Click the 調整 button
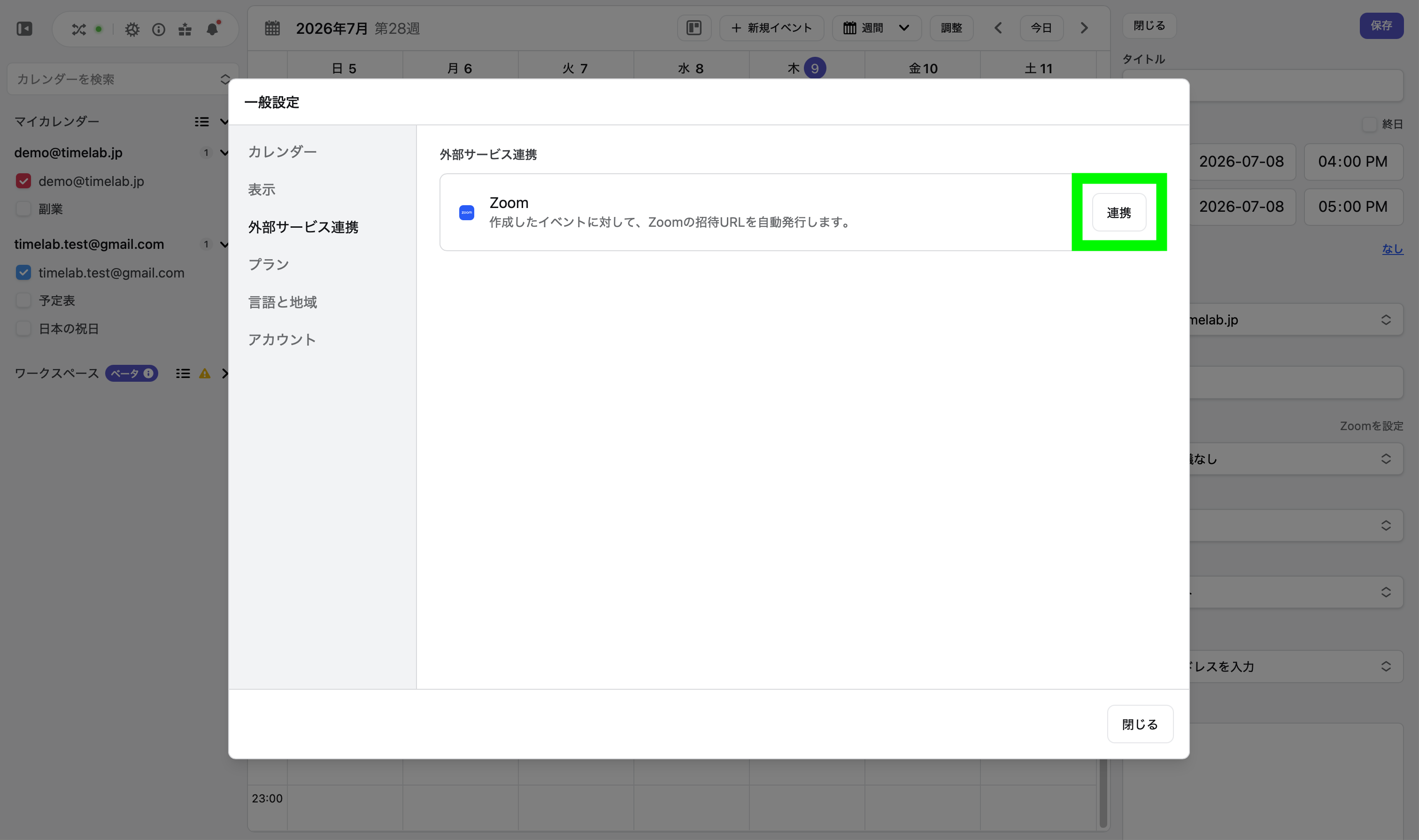This screenshot has width=1419, height=840. [x=951, y=28]
